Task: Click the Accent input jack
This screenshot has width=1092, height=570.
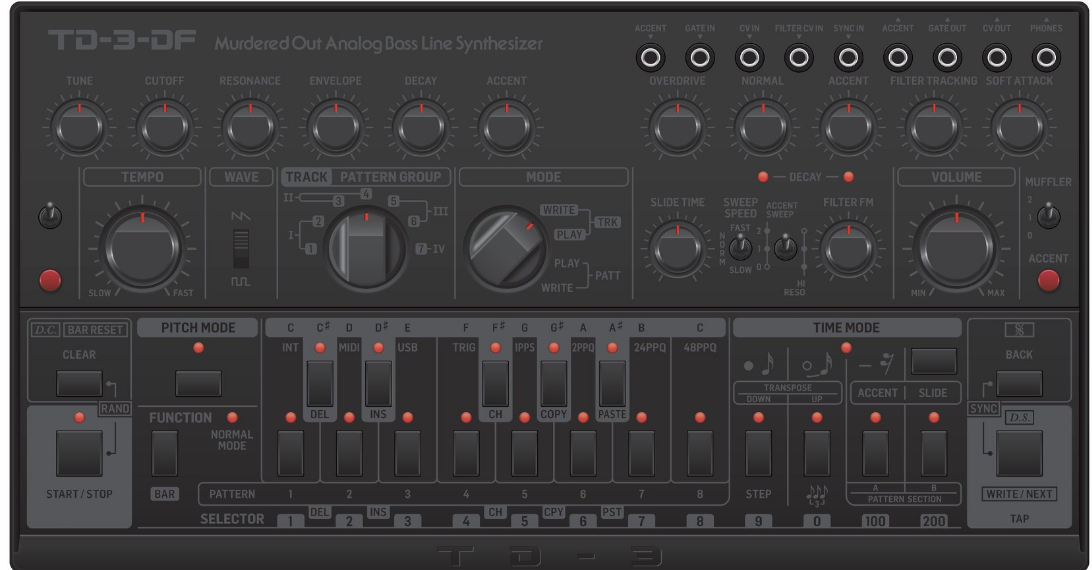Action: (650, 58)
